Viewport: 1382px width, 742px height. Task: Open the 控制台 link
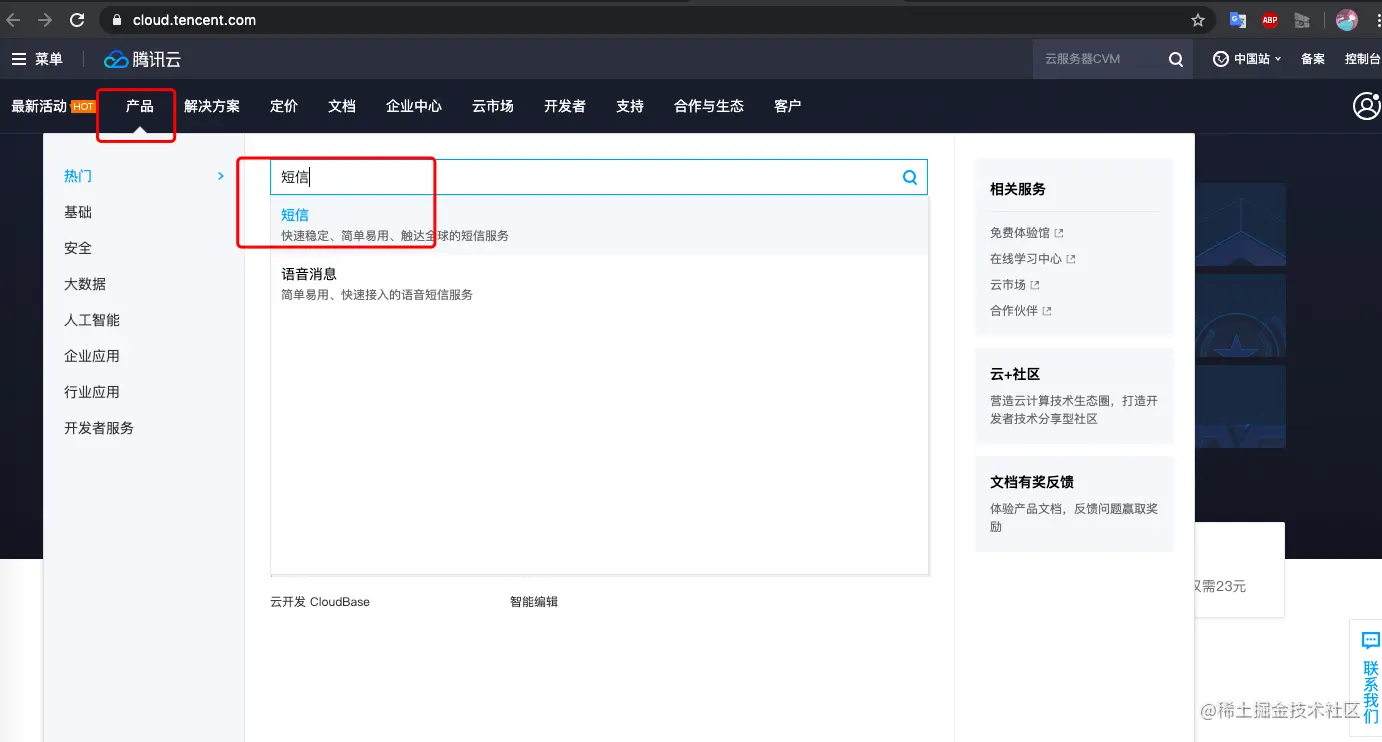coord(1363,59)
